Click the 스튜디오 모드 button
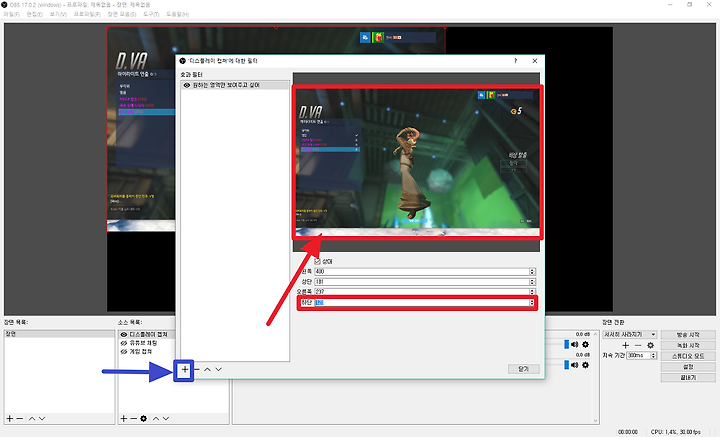Image resolution: width=720 pixels, height=437 pixels. coord(688,356)
